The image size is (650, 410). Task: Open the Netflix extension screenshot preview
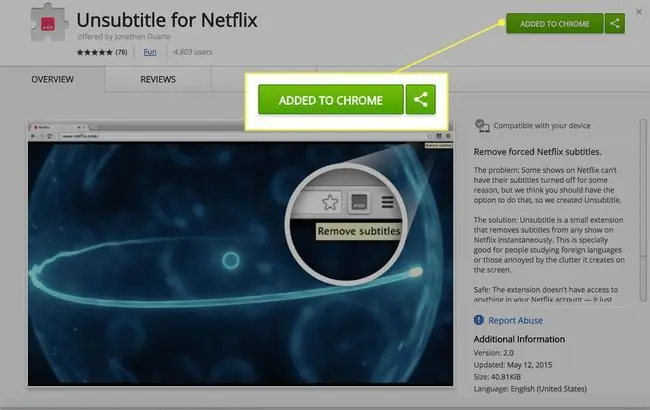tap(240, 253)
